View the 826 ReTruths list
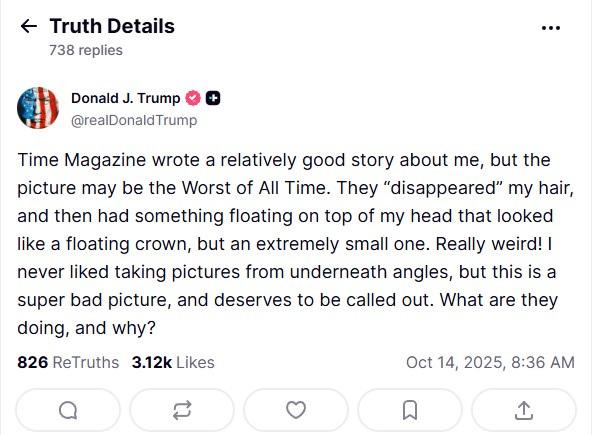Viewport: 612px width, 435px height. click(x=68, y=362)
